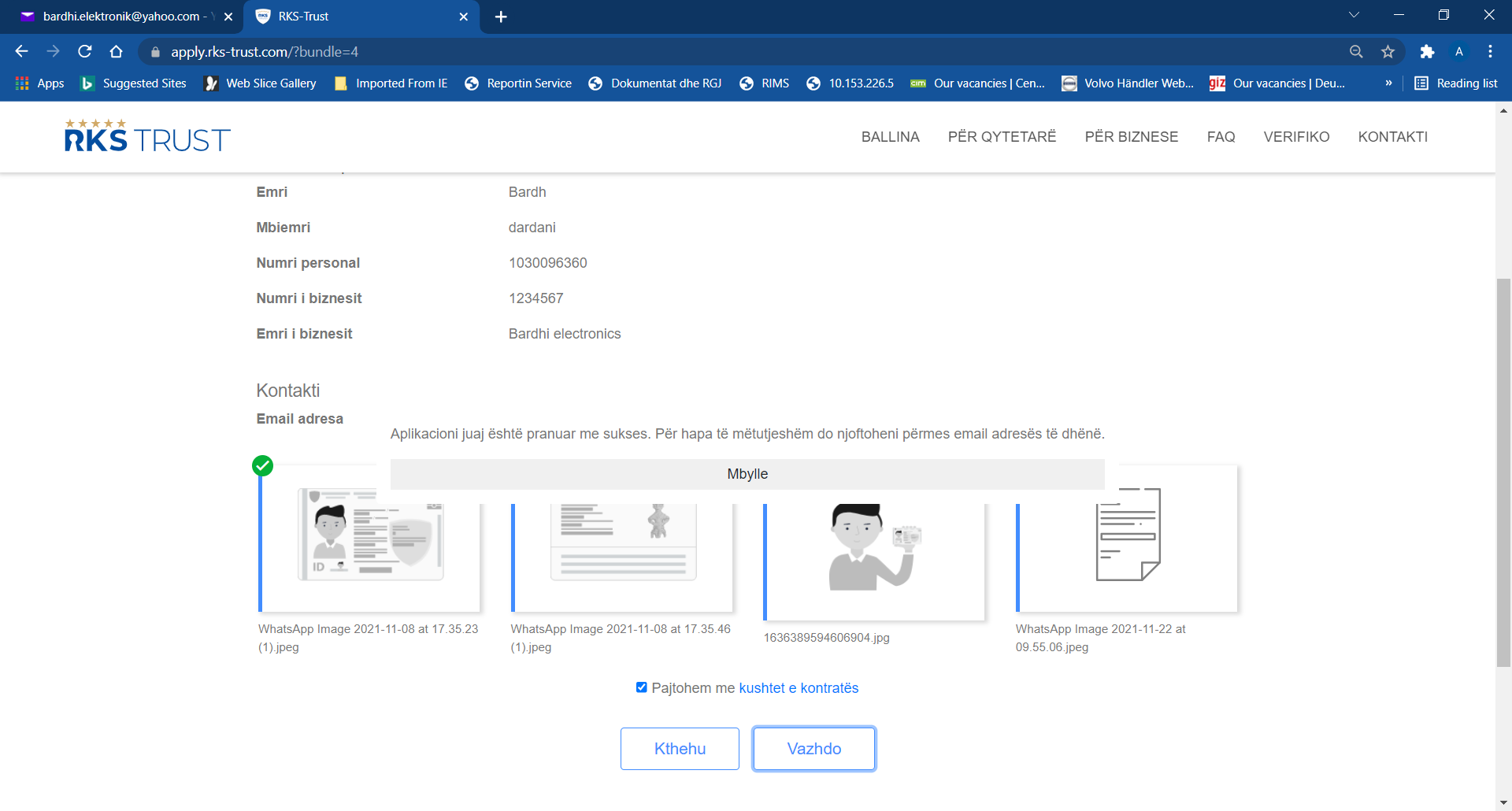Toggle the Pajtohem me kushtet checkbox
Viewport: 1512px width, 811px height.
[642, 687]
